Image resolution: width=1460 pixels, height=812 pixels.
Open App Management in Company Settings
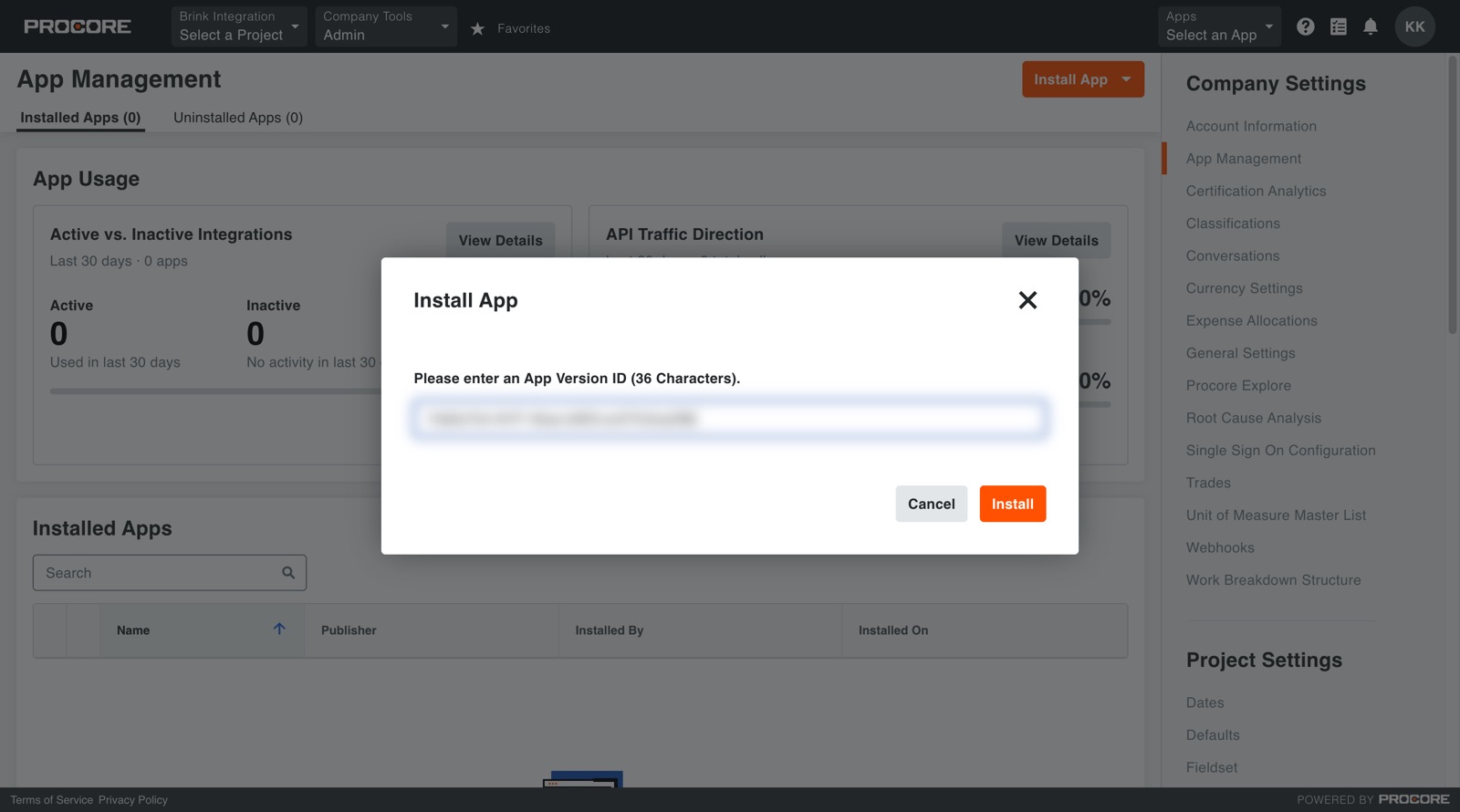coord(1244,159)
